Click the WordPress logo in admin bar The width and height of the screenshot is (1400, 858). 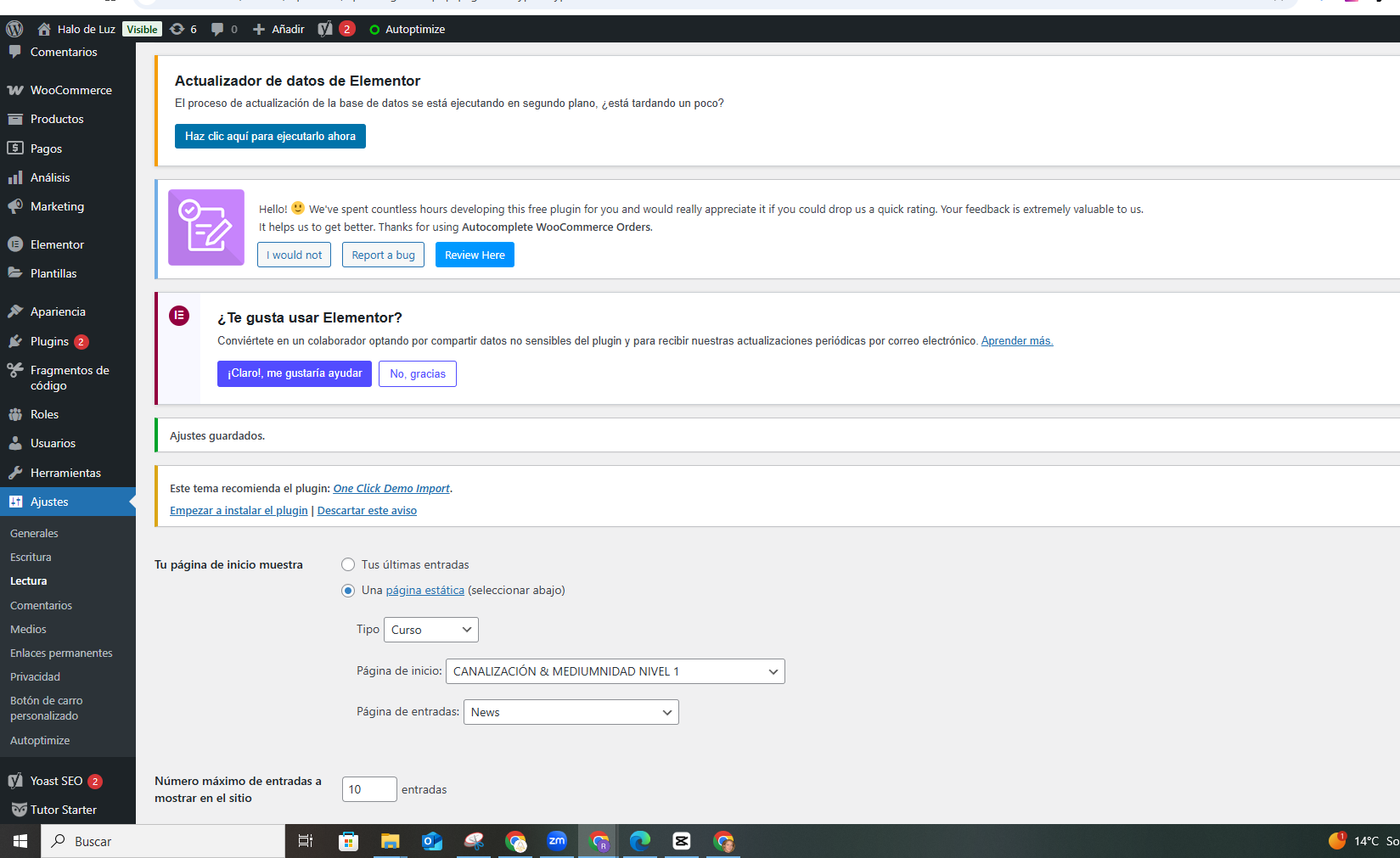click(x=14, y=29)
